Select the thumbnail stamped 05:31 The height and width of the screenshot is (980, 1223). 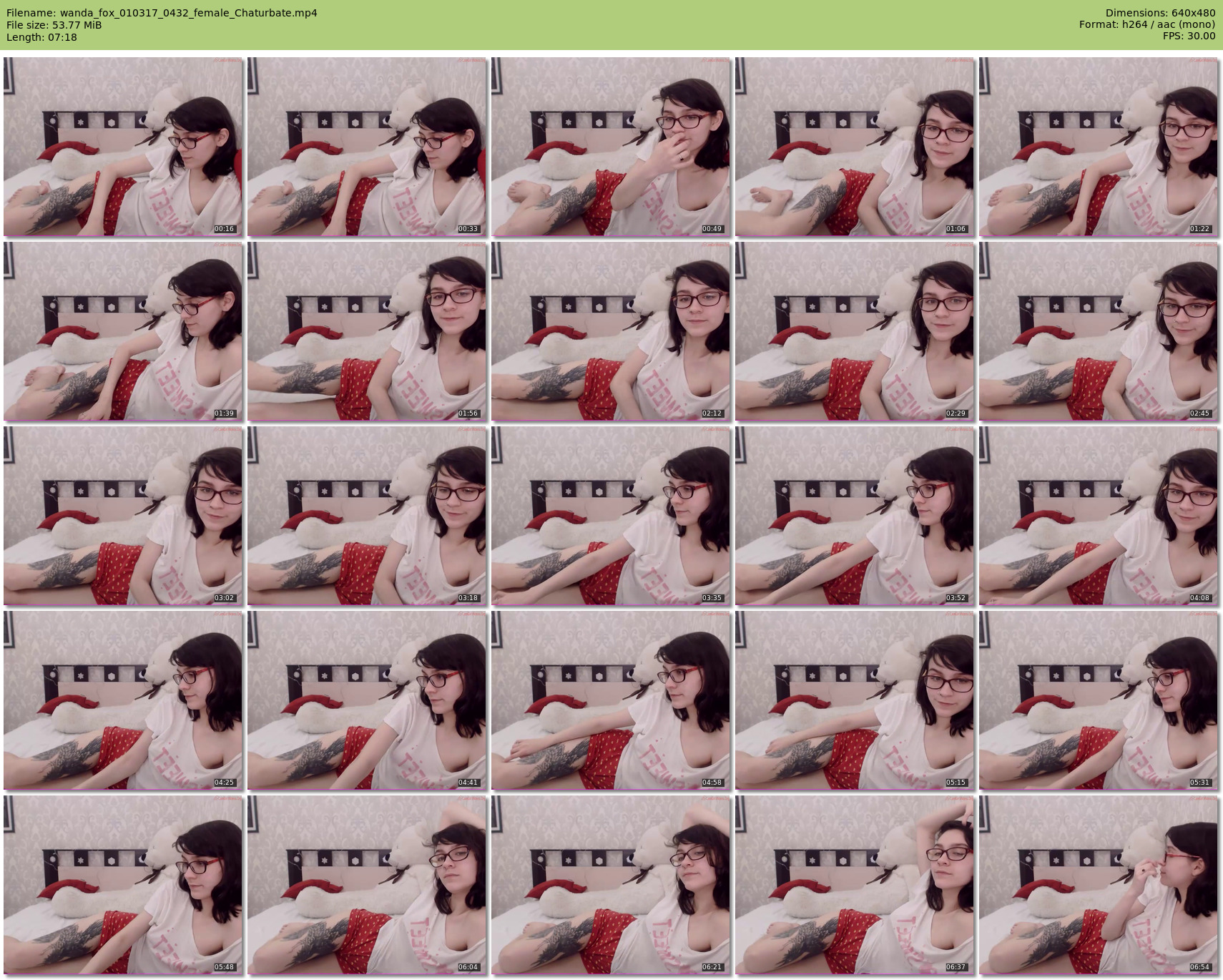1099,700
